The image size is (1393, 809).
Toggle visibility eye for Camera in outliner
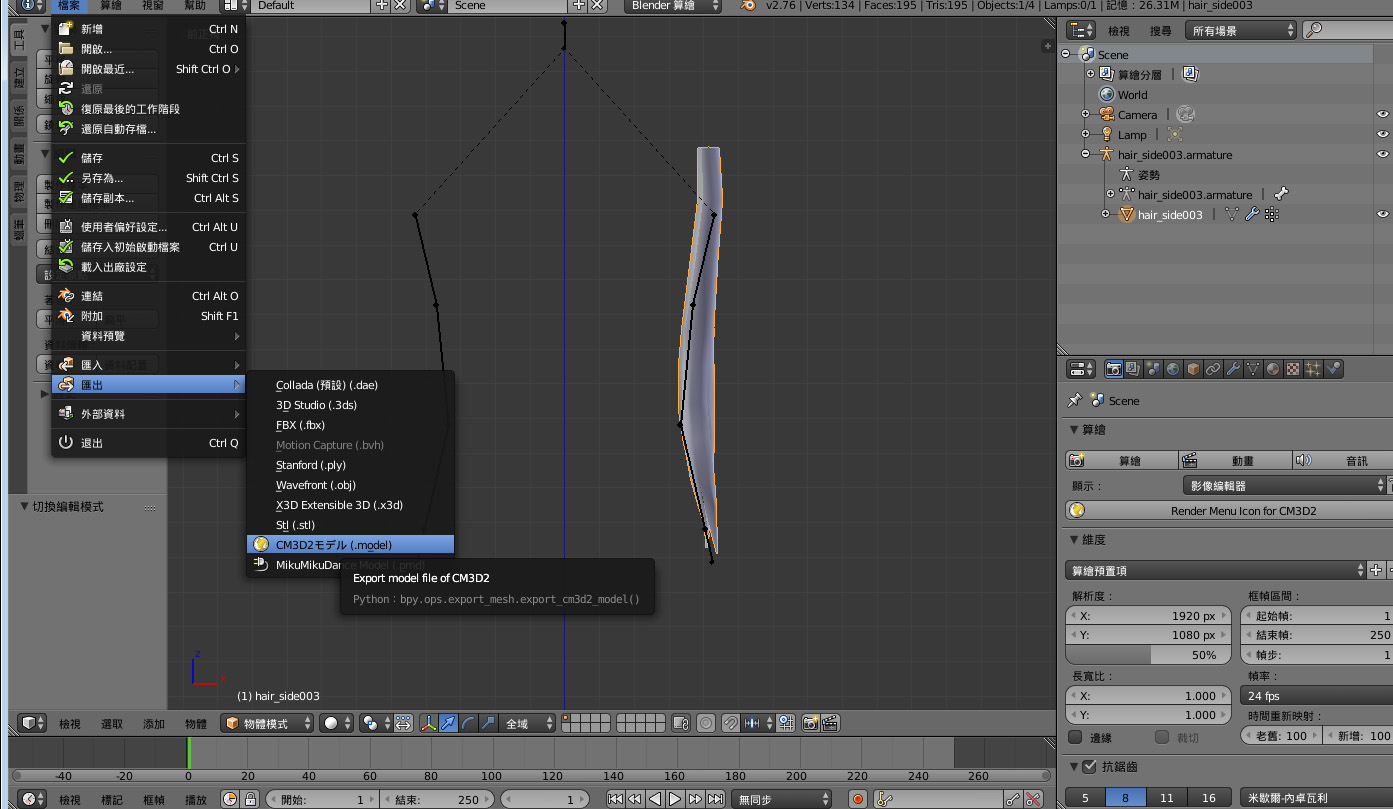click(x=1383, y=114)
